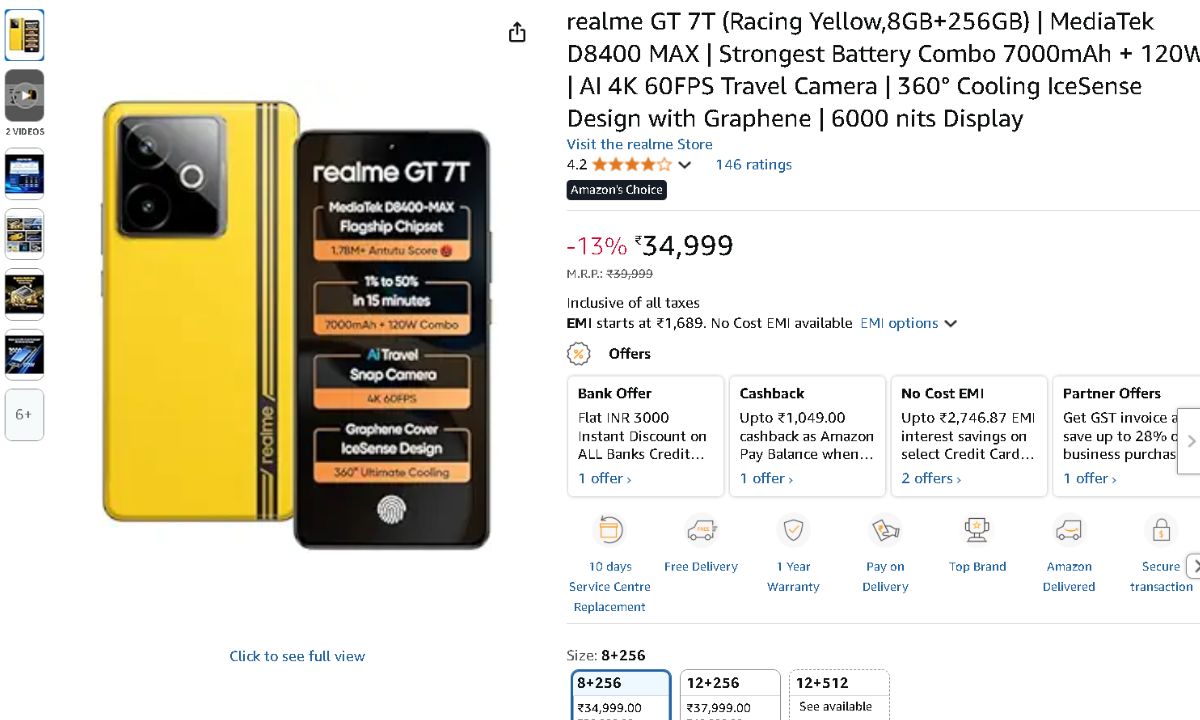Image resolution: width=1200 pixels, height=720 pixels.
Task: Visit the realme Store link
Action: 639,144
